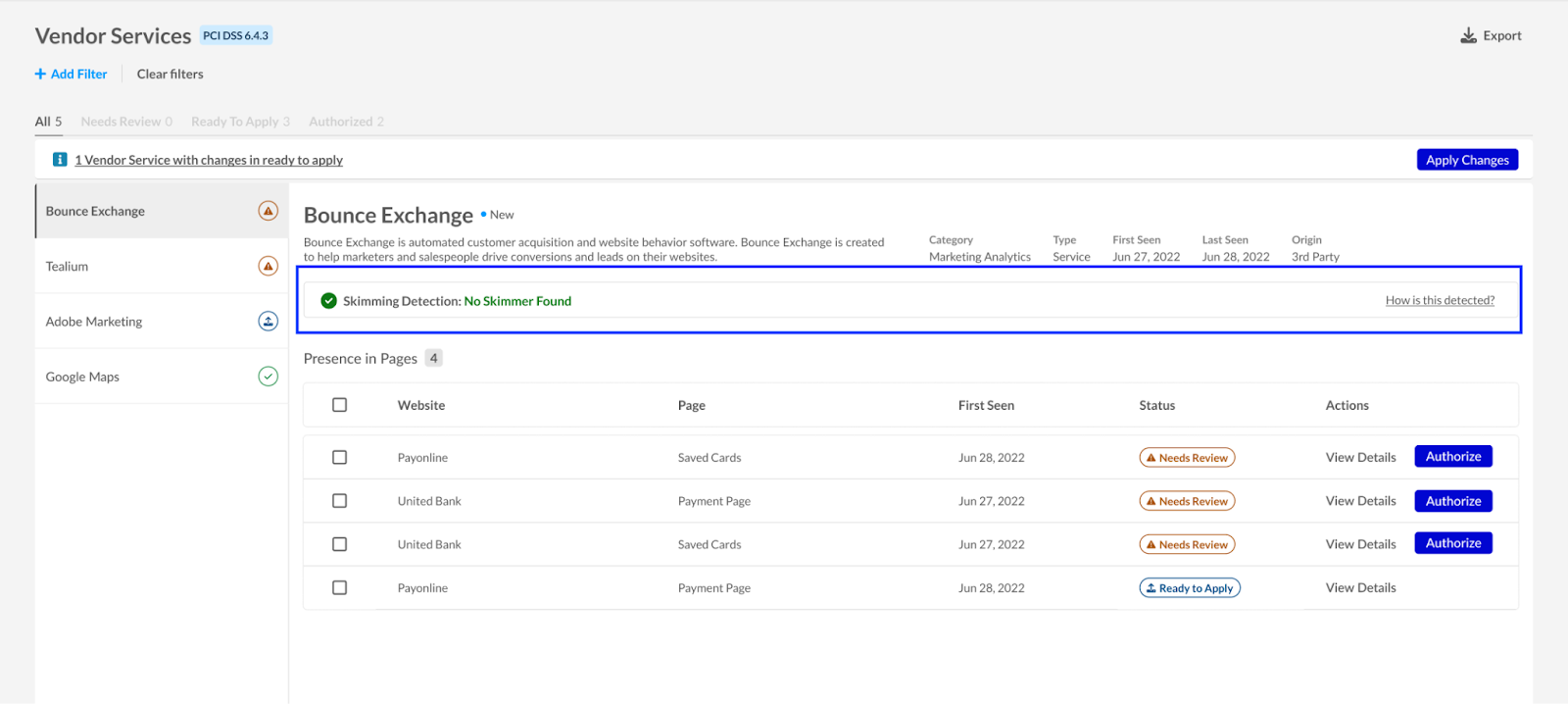Click the warning icon next to Bounce Exchange
The image size is (1568, 704).
pos(268,211)
